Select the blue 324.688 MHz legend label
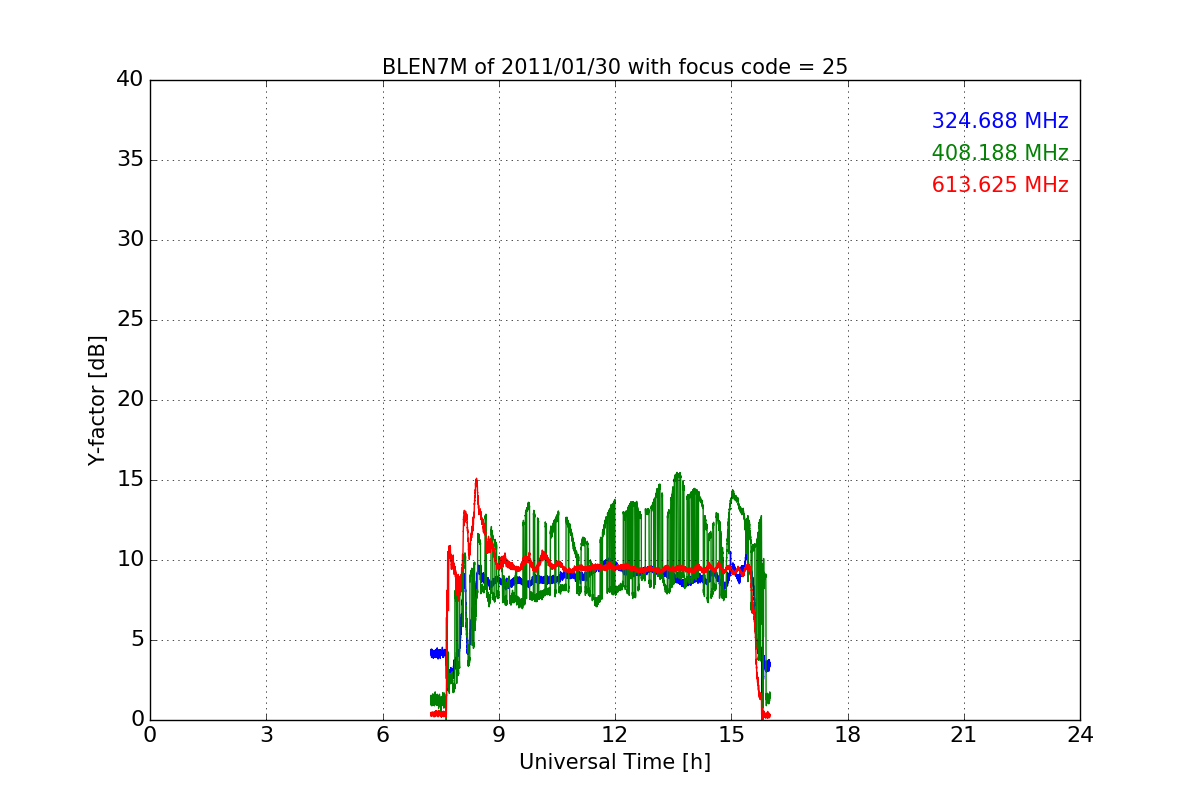 coord(1000,121)
